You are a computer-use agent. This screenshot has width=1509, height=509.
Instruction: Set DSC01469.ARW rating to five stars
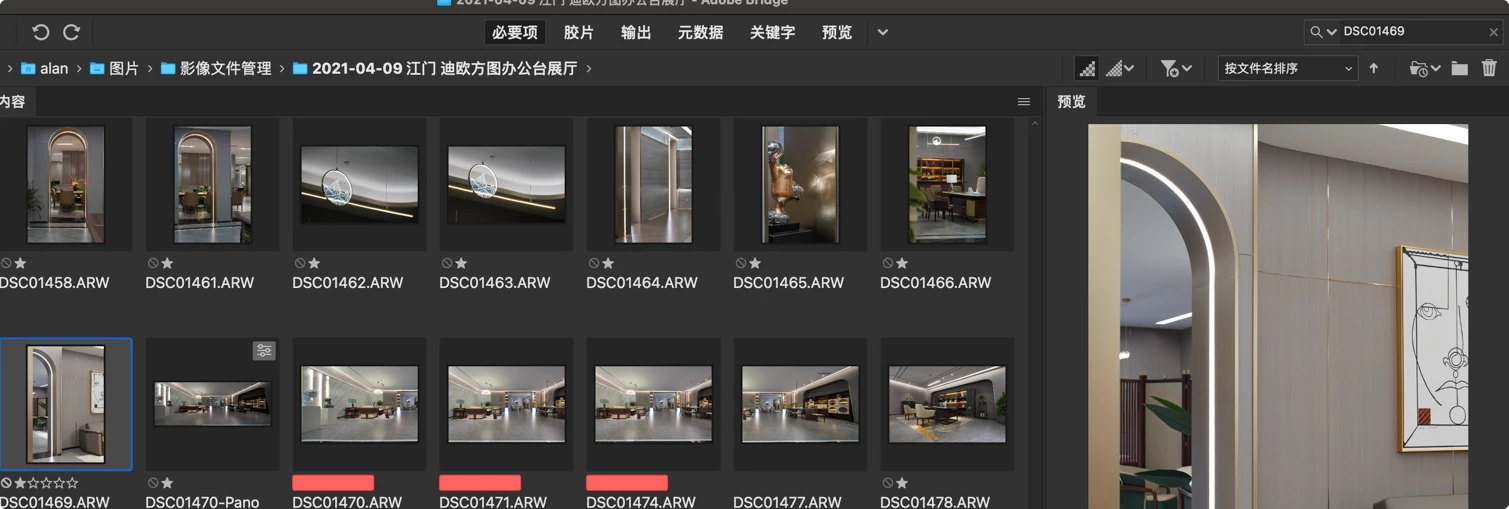coord(72,483)
